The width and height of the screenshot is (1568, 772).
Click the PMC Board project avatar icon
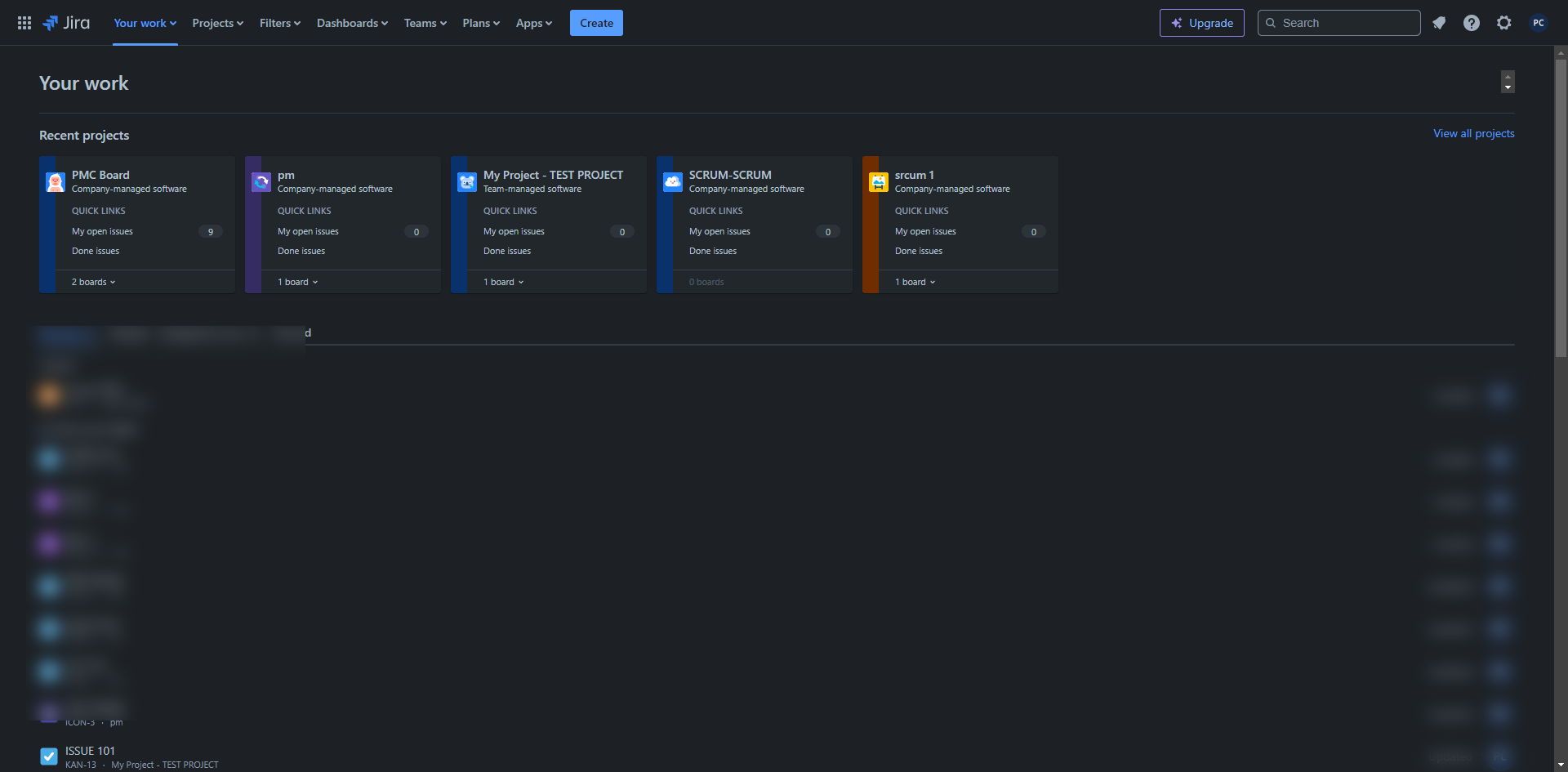tap(56, 182)
